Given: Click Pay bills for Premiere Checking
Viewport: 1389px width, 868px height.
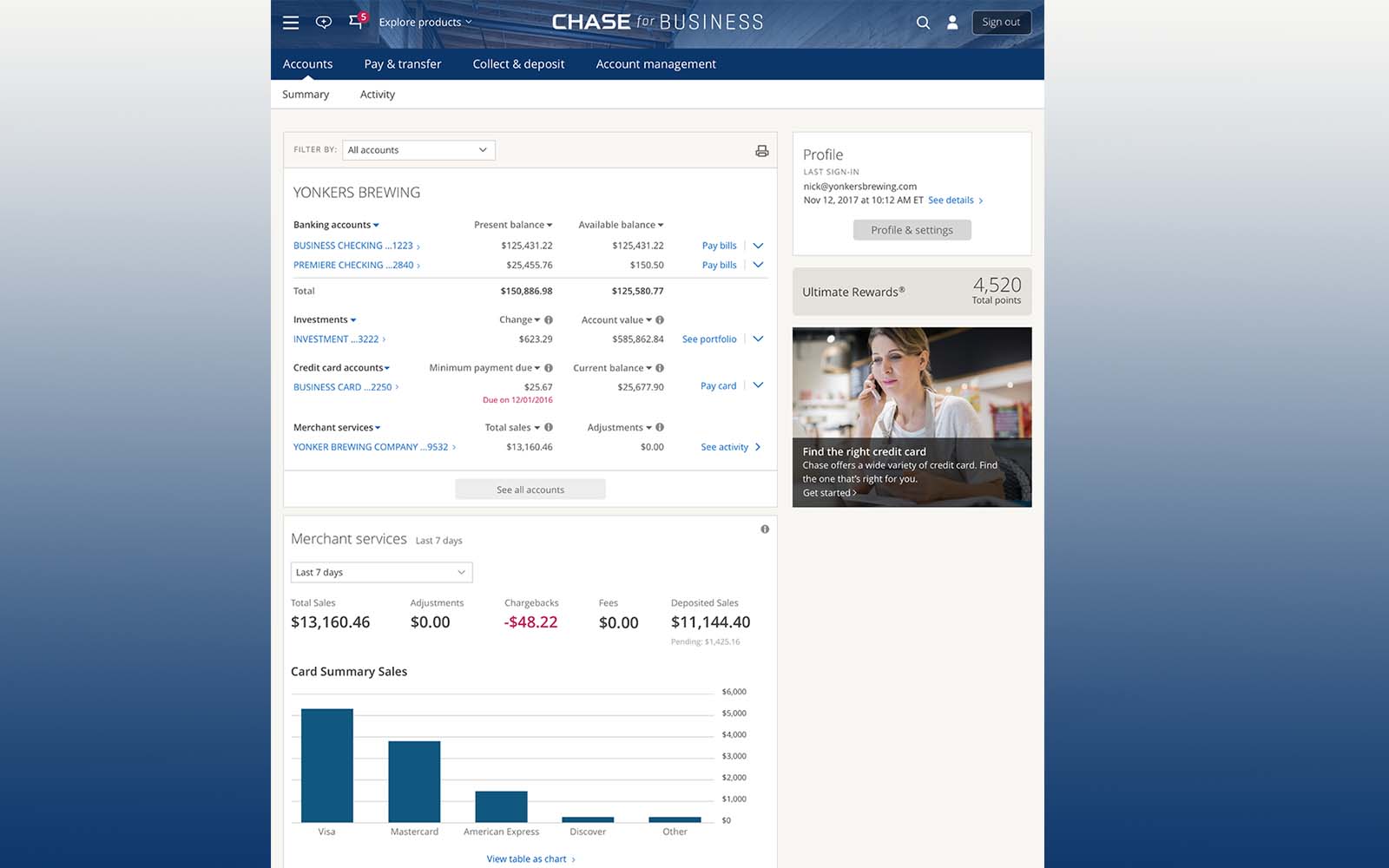Looking at the screenshot, I should pyautogui.click(x=719, y=266).
